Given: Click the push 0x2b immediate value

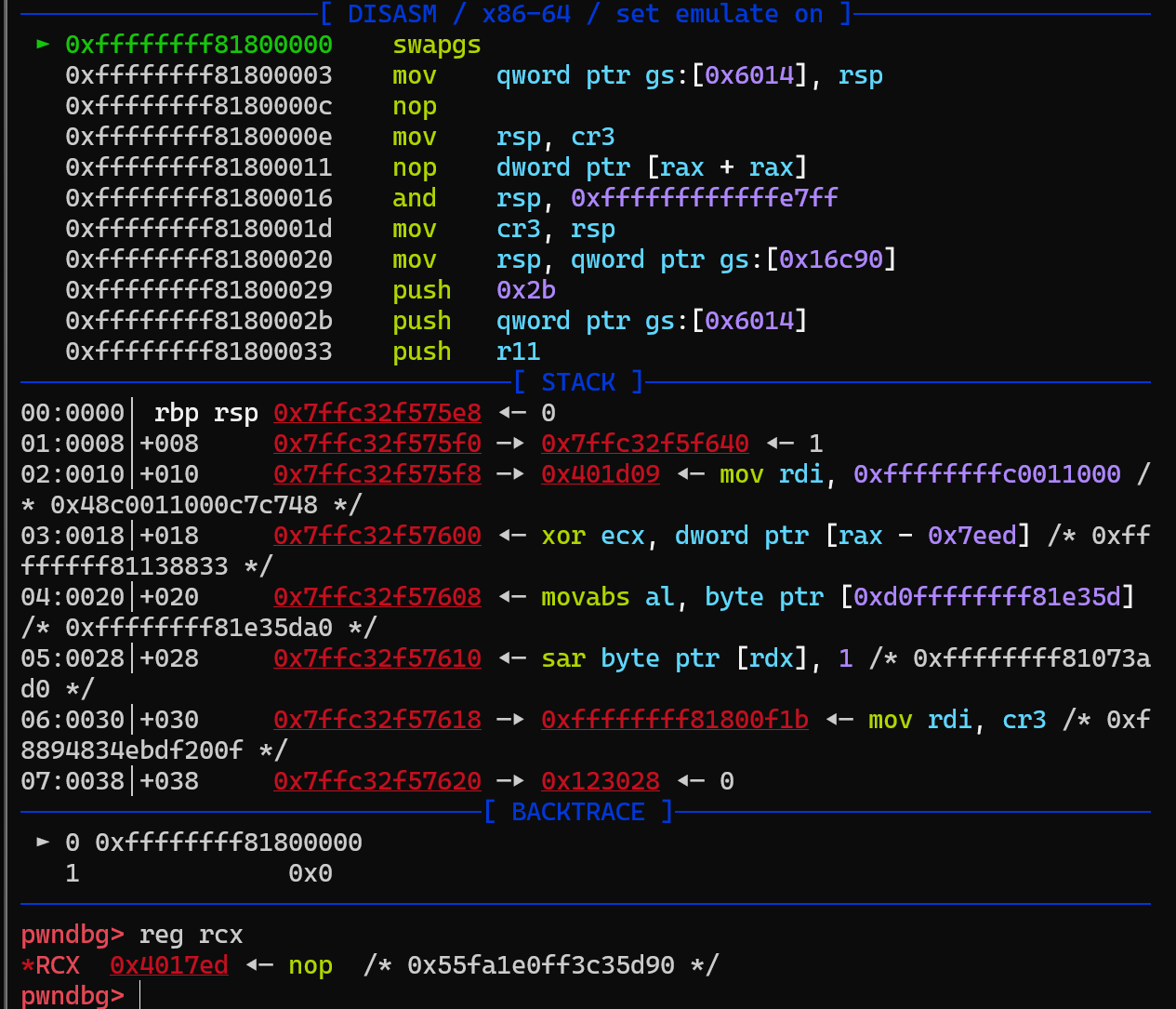Looking at the screenshot, I should click(x=526, y=290).
